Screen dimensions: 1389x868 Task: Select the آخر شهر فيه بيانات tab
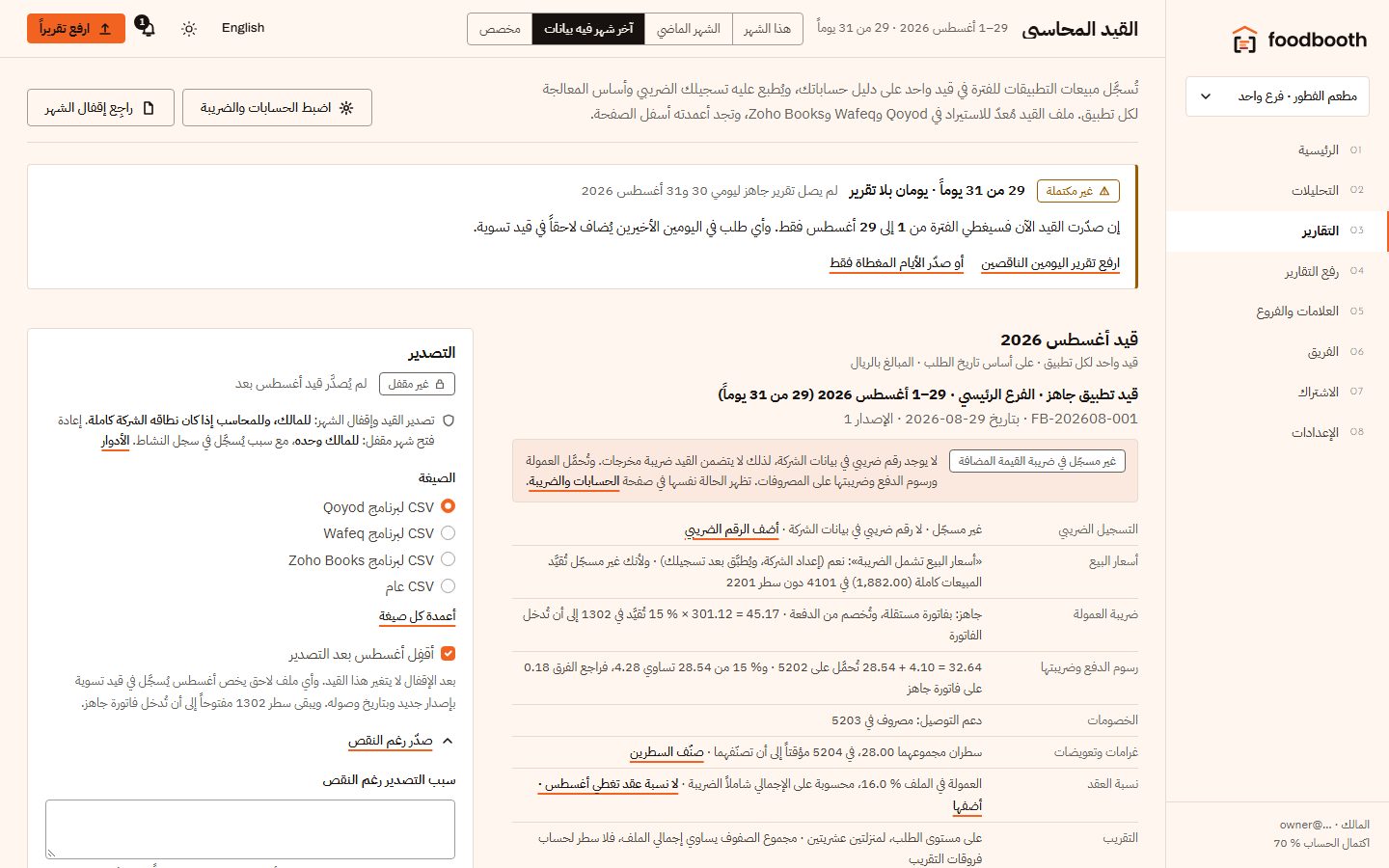tap(588, 29)
